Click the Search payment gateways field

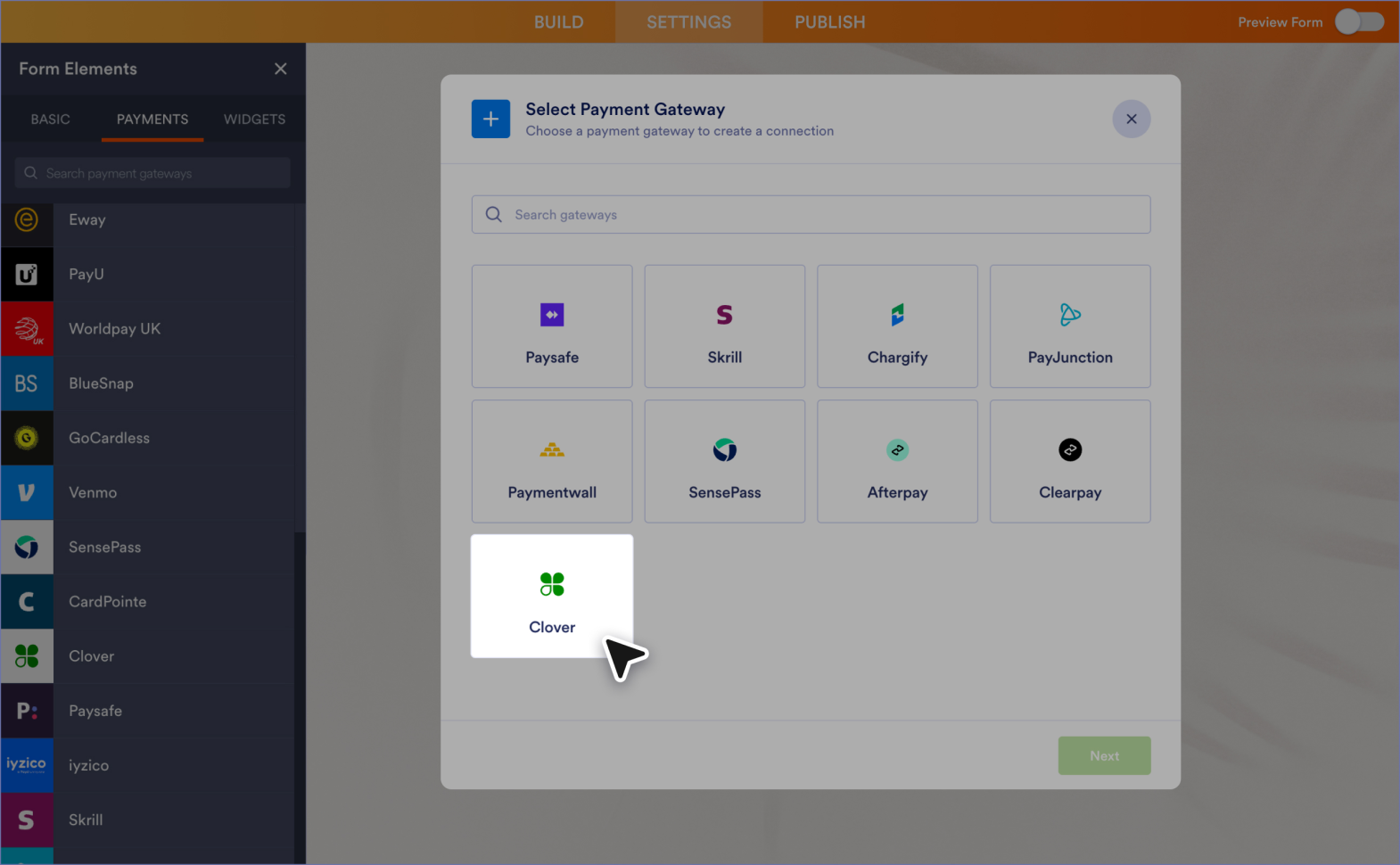click(x=152, y=173)
